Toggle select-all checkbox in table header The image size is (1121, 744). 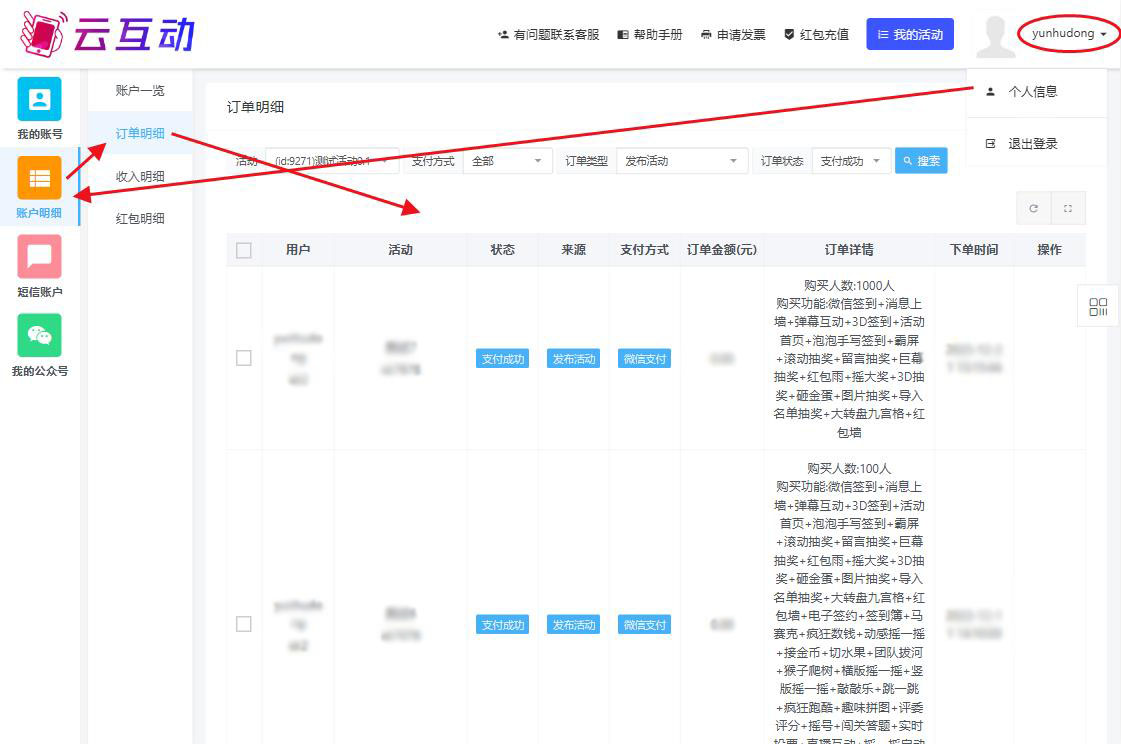pyautogui.click(x=244, y=250)
